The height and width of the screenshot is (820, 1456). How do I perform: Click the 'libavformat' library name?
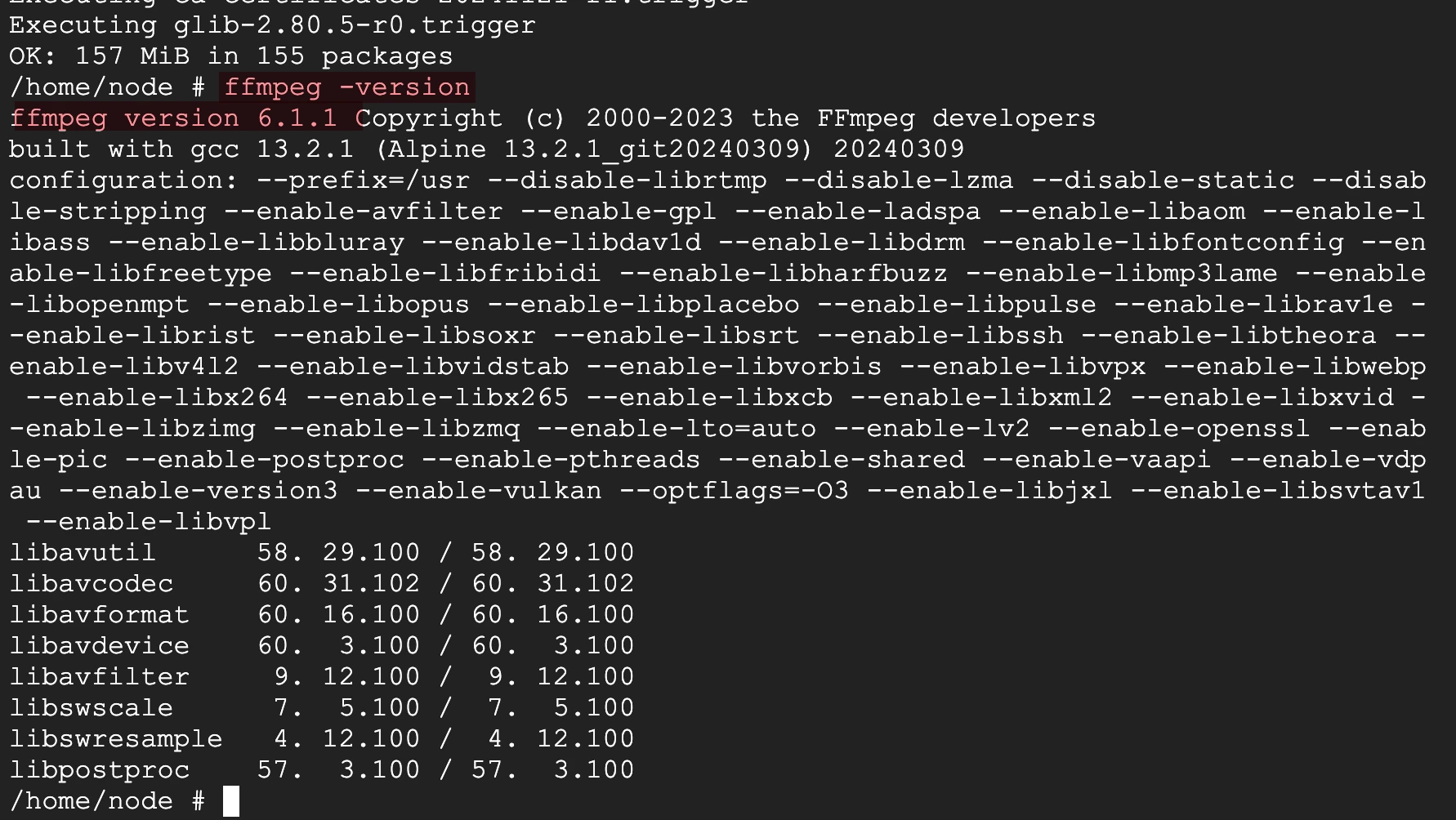pyautogui.click(x=100, y=614)
